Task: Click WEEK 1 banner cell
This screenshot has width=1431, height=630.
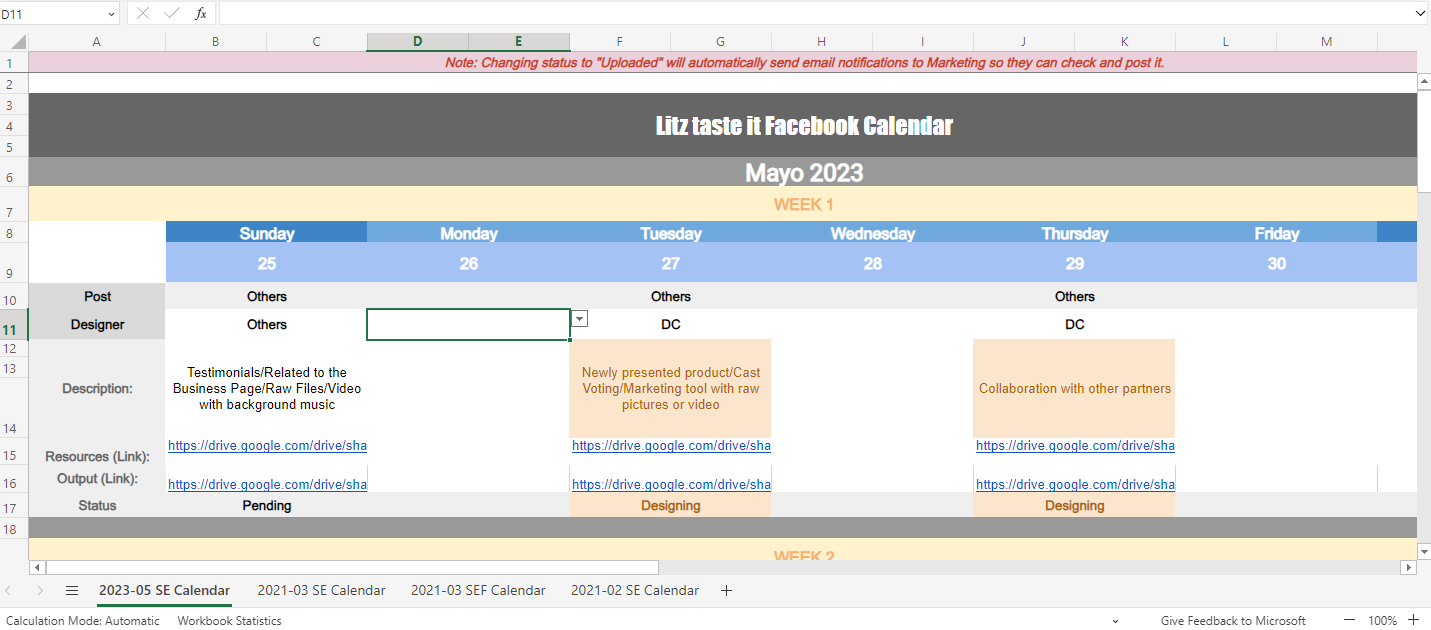Action: click(723, 204)
